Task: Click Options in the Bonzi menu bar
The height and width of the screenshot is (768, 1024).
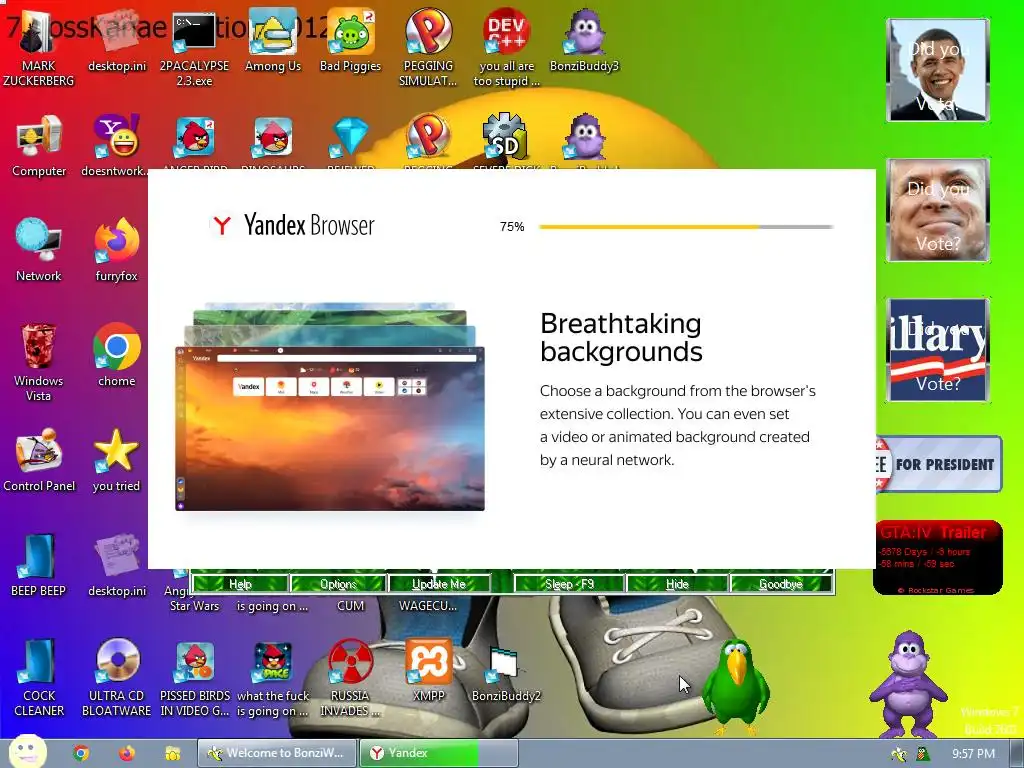Action: tap(338, 584)
